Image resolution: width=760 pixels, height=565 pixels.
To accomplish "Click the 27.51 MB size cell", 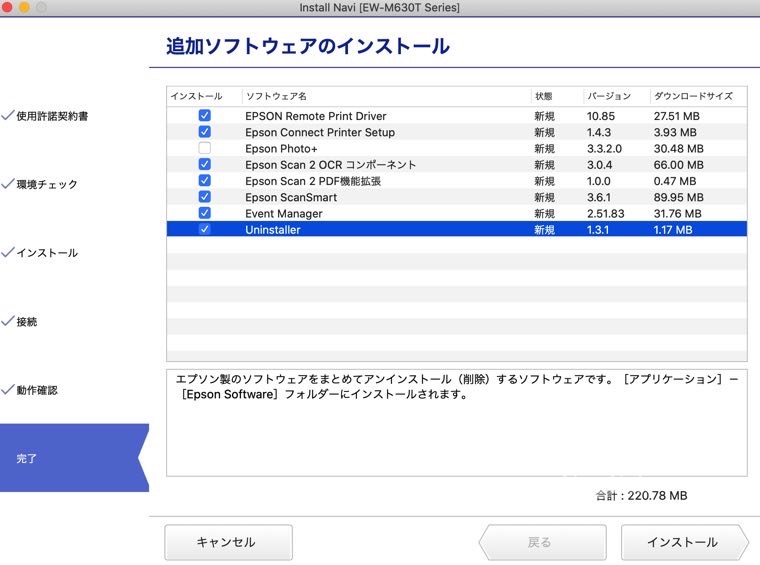I will pyautogui.click(x=677, y=116).
